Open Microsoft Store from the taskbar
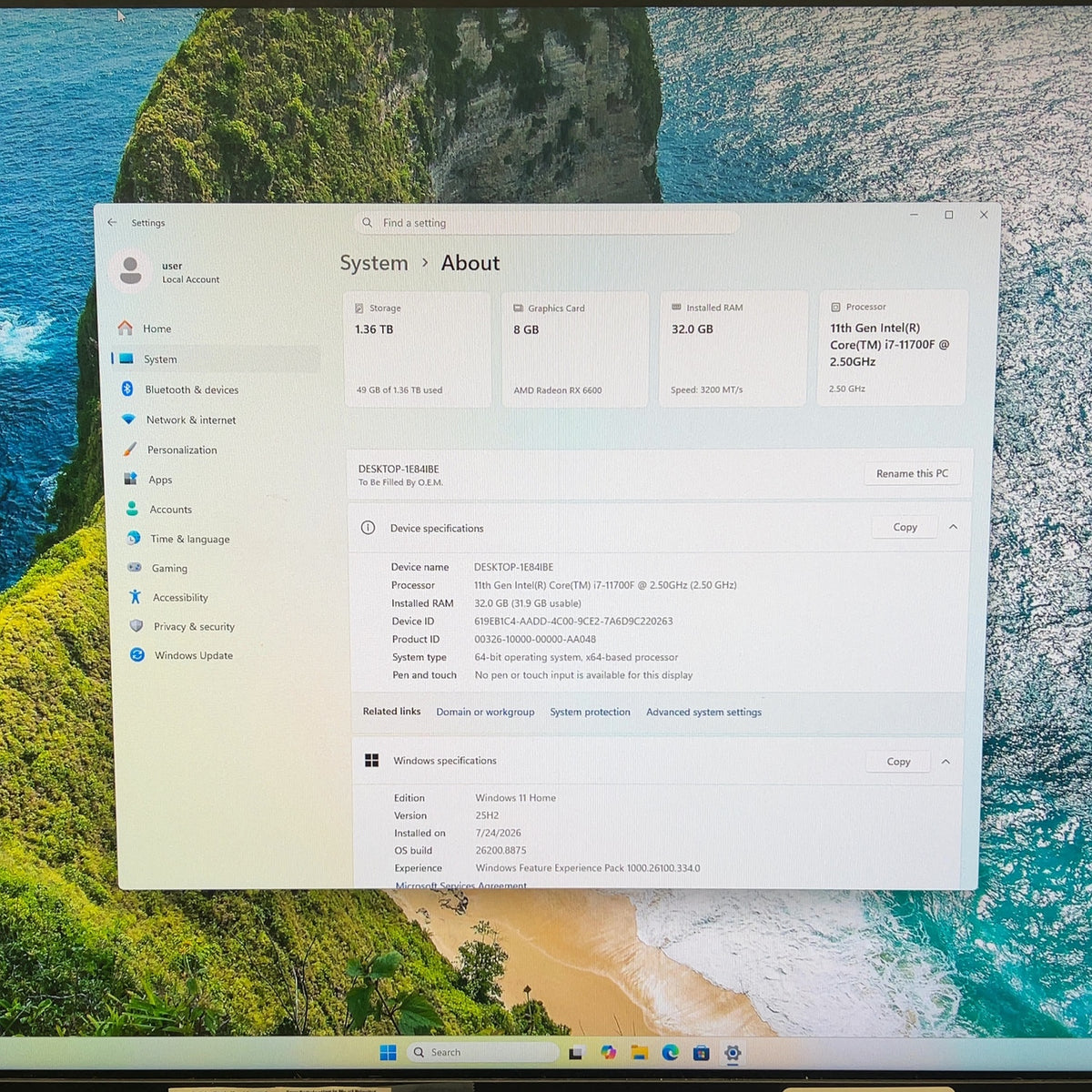Viewport: 1092px width, 1092px height. coord(701,1053)
